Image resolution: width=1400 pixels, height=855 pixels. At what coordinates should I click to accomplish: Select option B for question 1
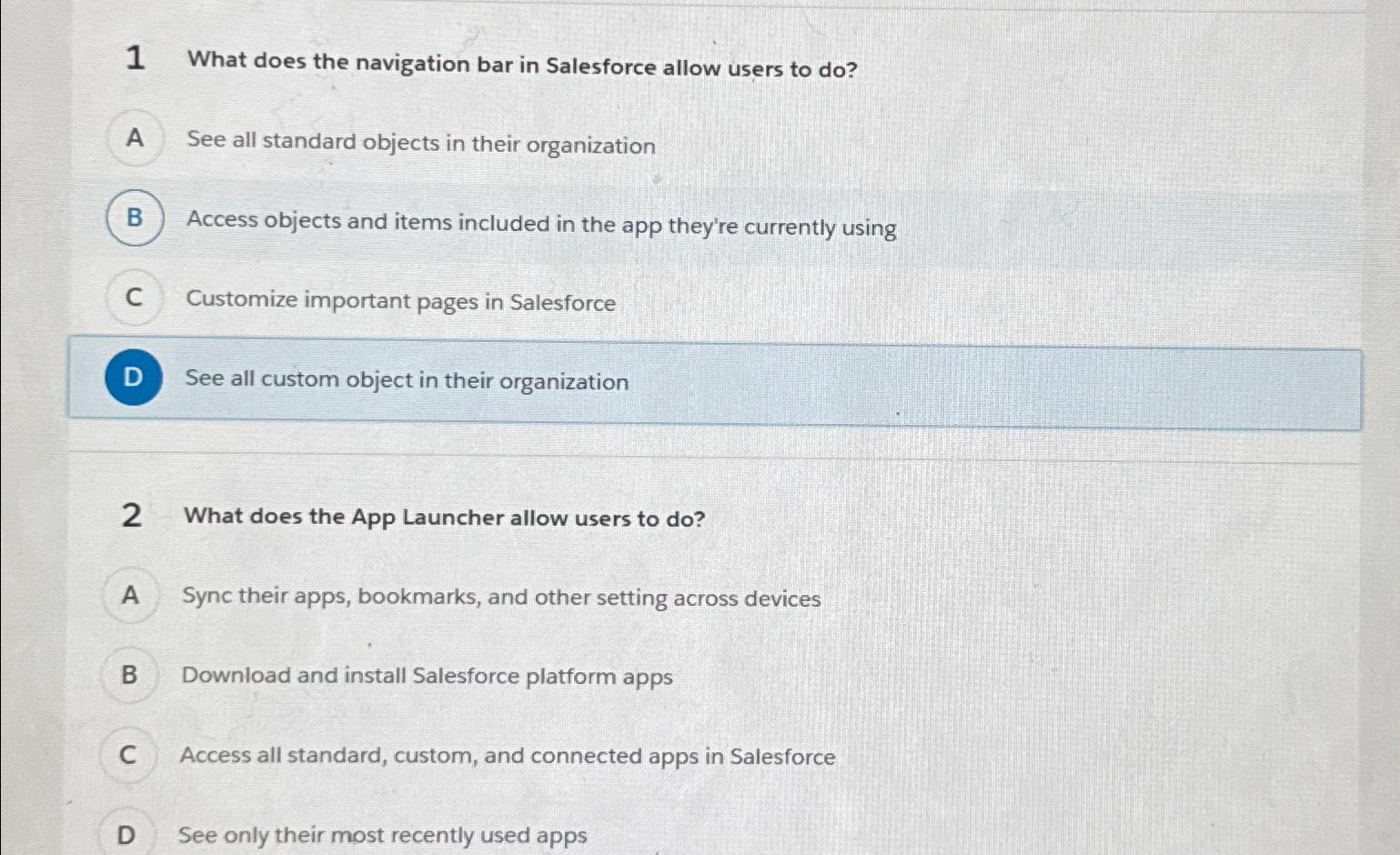point(134,219)
